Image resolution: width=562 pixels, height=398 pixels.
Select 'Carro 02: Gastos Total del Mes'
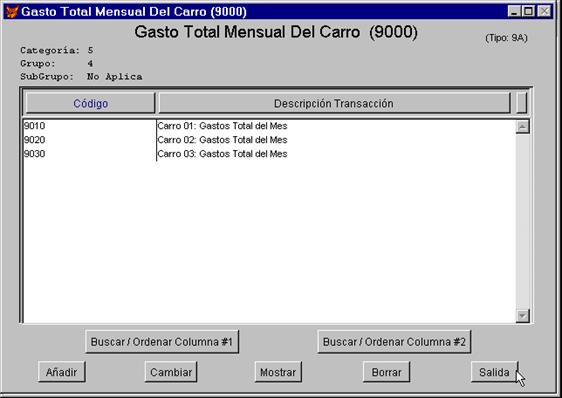[x=222, y=140]
